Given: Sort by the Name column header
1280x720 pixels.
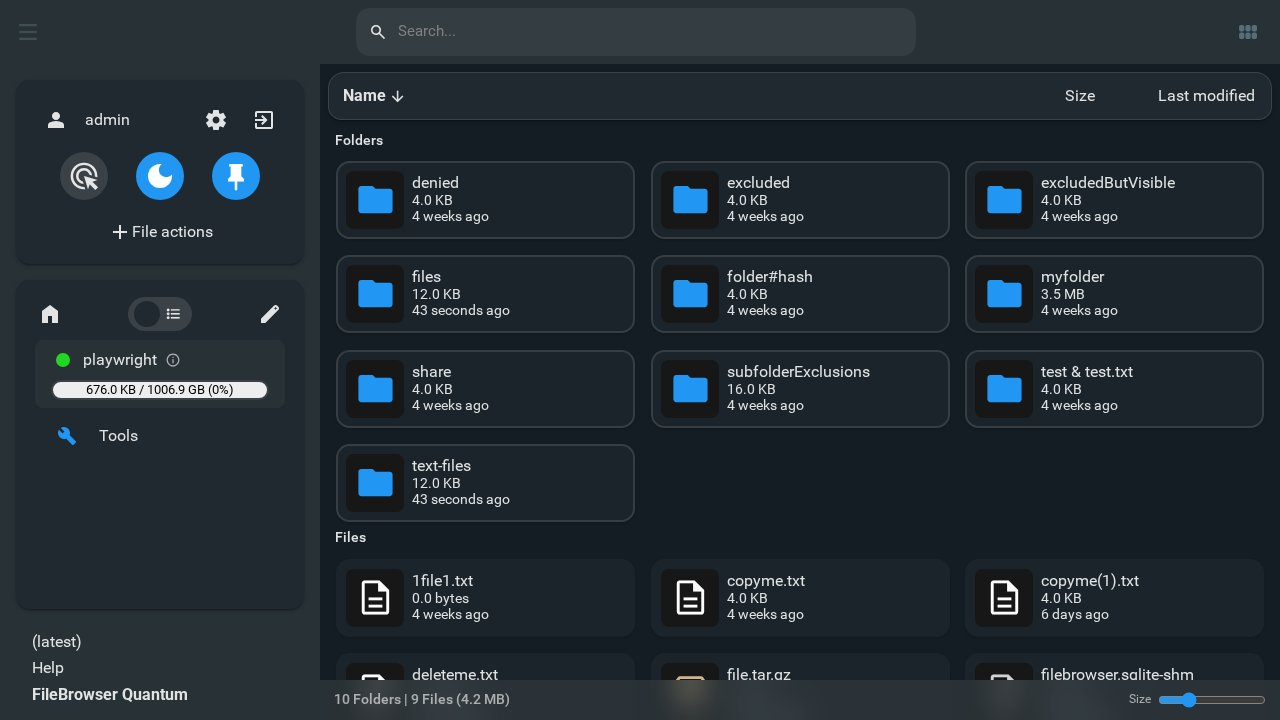Looking at the screenshot, I should click(x=373, y=96).
